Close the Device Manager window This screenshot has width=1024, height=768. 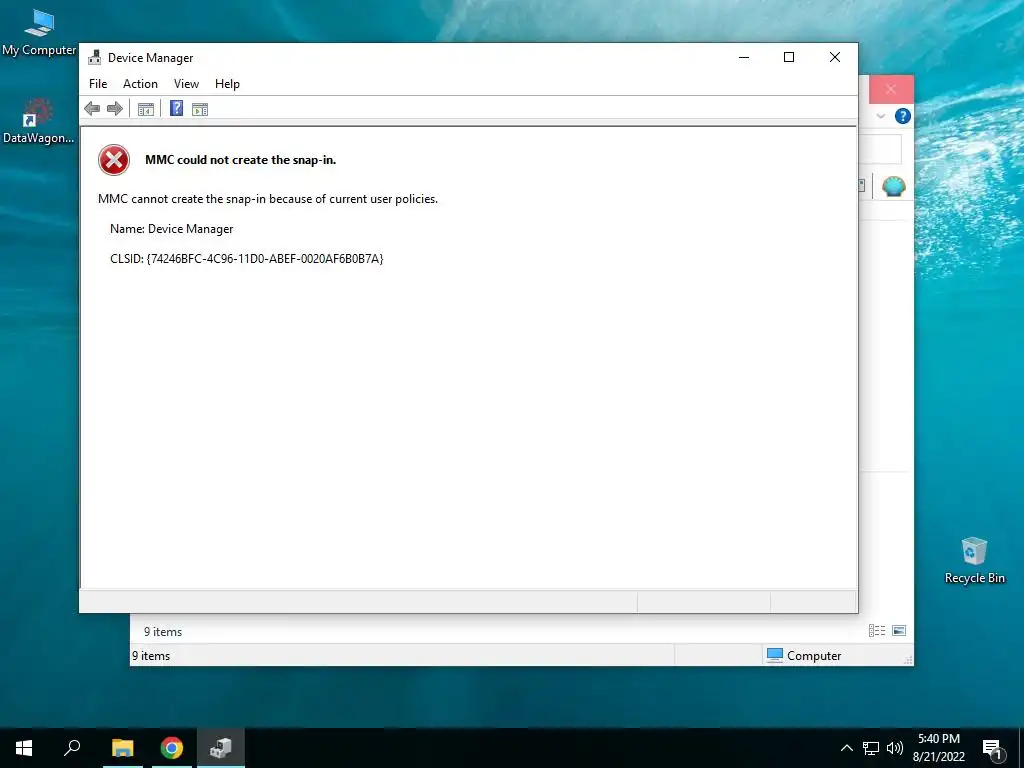point(835,57)
